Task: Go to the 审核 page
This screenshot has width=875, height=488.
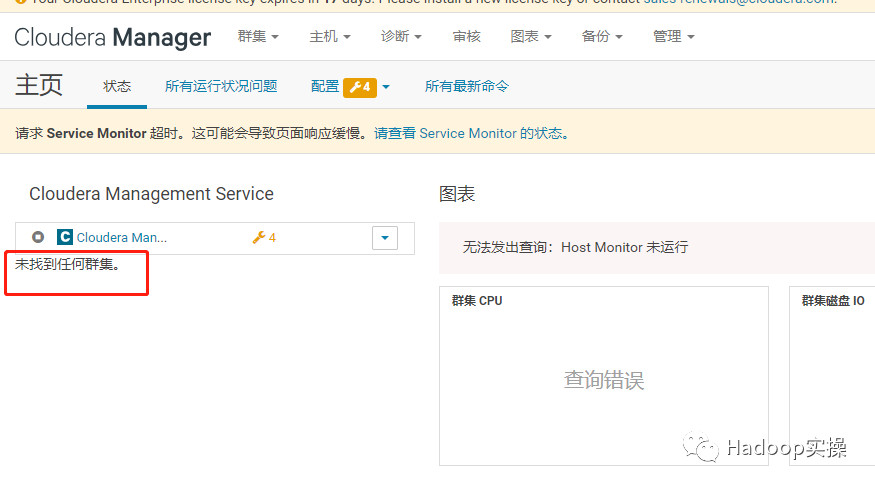Action: [467, 37]
